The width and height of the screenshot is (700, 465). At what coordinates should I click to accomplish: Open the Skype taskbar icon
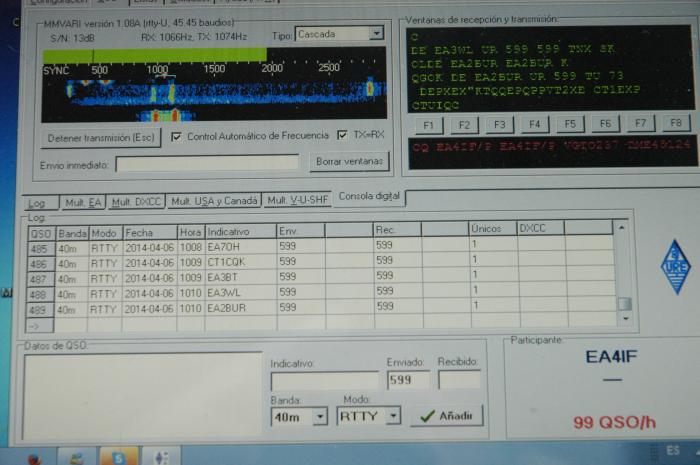click(118, 457)
